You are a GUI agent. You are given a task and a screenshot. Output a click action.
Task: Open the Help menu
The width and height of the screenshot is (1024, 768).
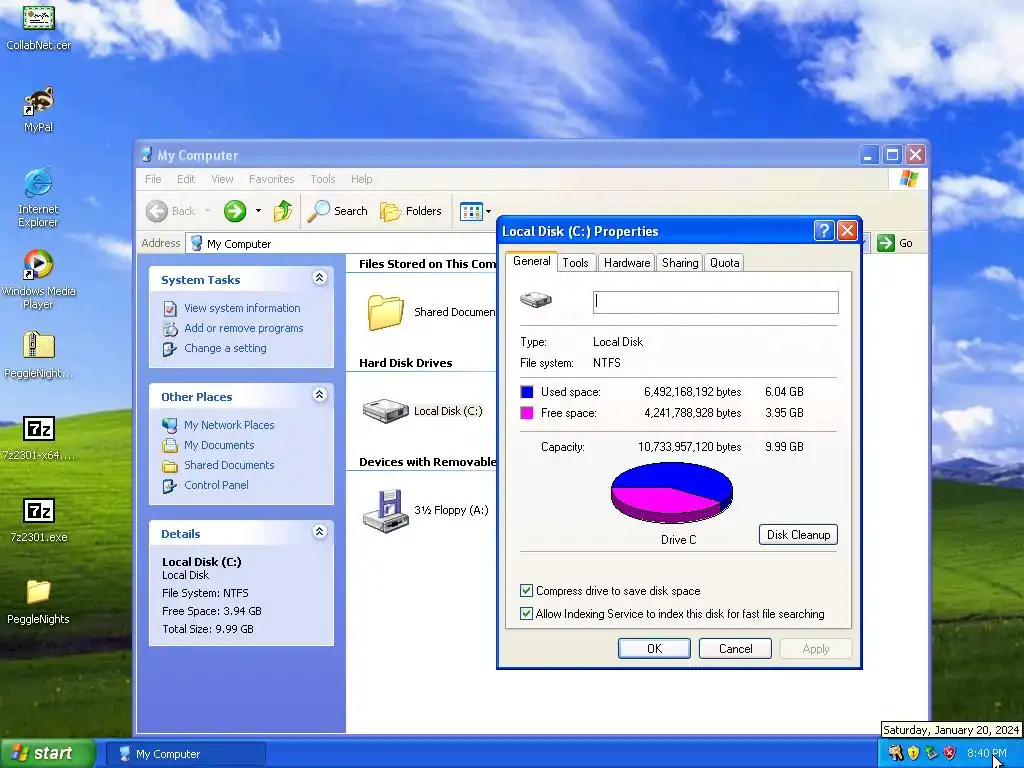361,179
